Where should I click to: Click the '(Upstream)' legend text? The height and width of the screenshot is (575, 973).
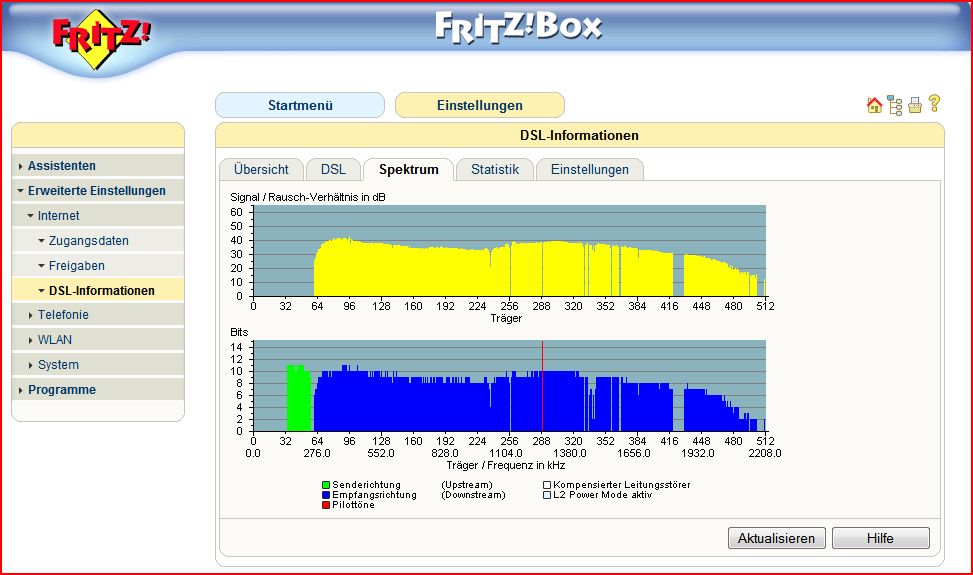coord(467,485)
